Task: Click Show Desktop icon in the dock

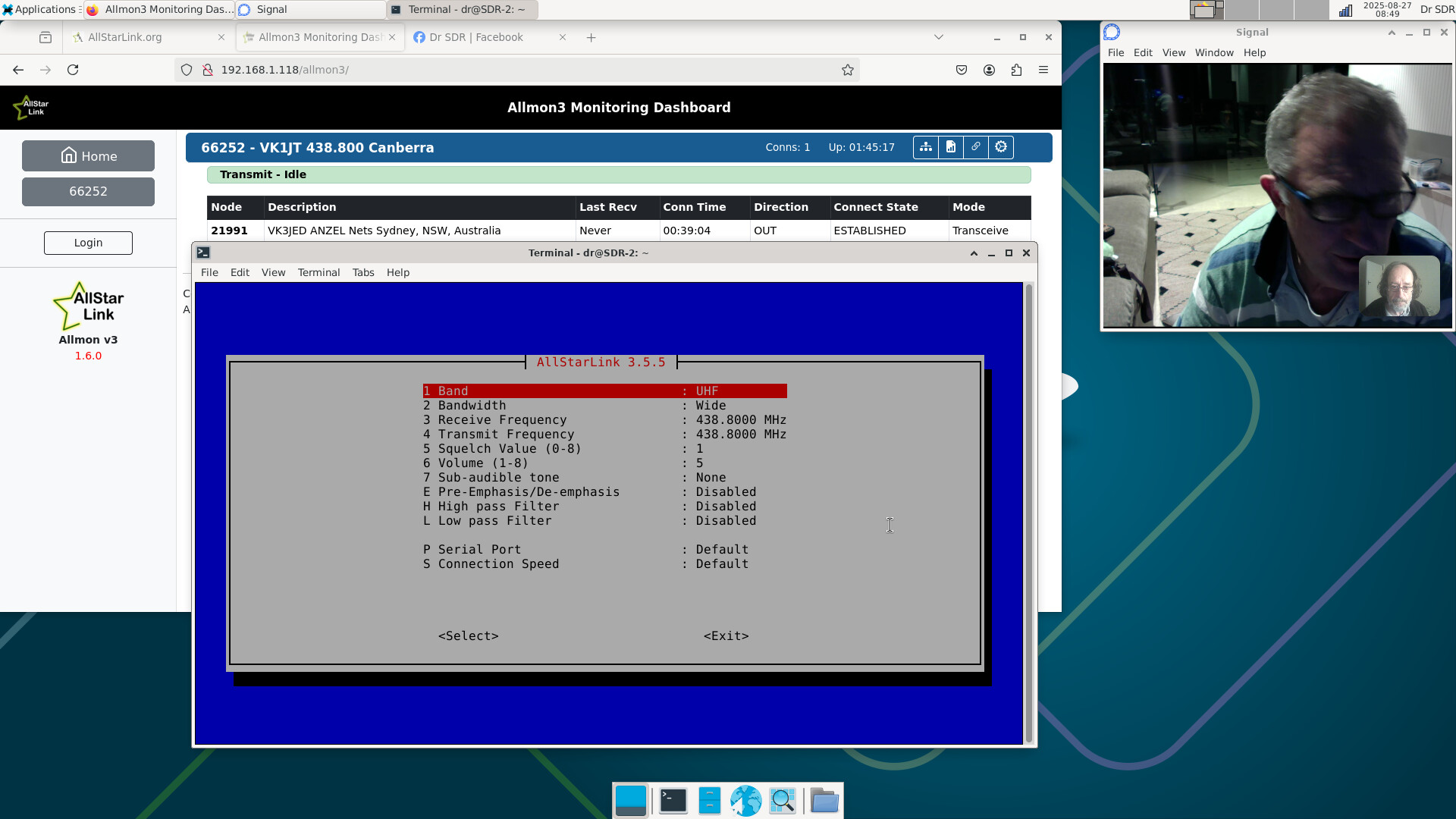Action: tap(631, 800)
